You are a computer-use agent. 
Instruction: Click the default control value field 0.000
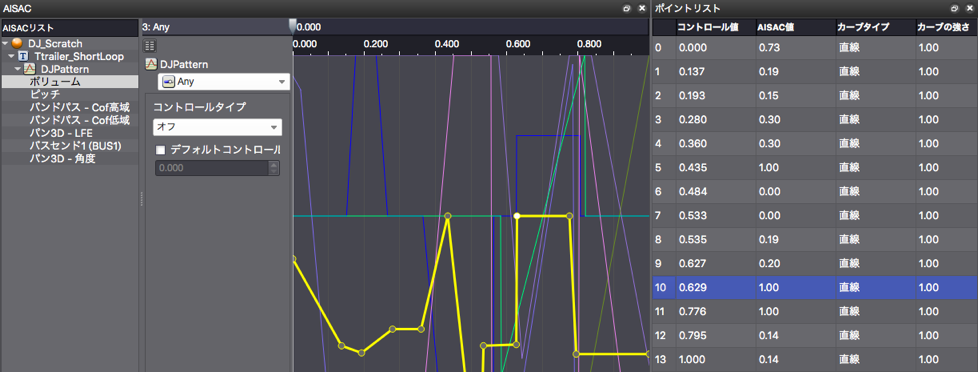pos(211,168)
